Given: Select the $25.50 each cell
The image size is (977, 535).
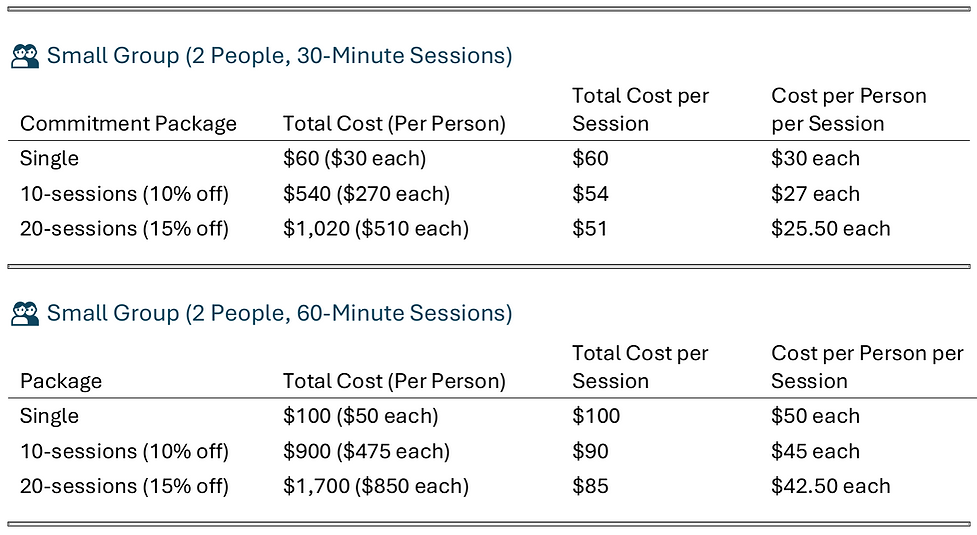Looking at the screenshot, I should tap(831, 229).
